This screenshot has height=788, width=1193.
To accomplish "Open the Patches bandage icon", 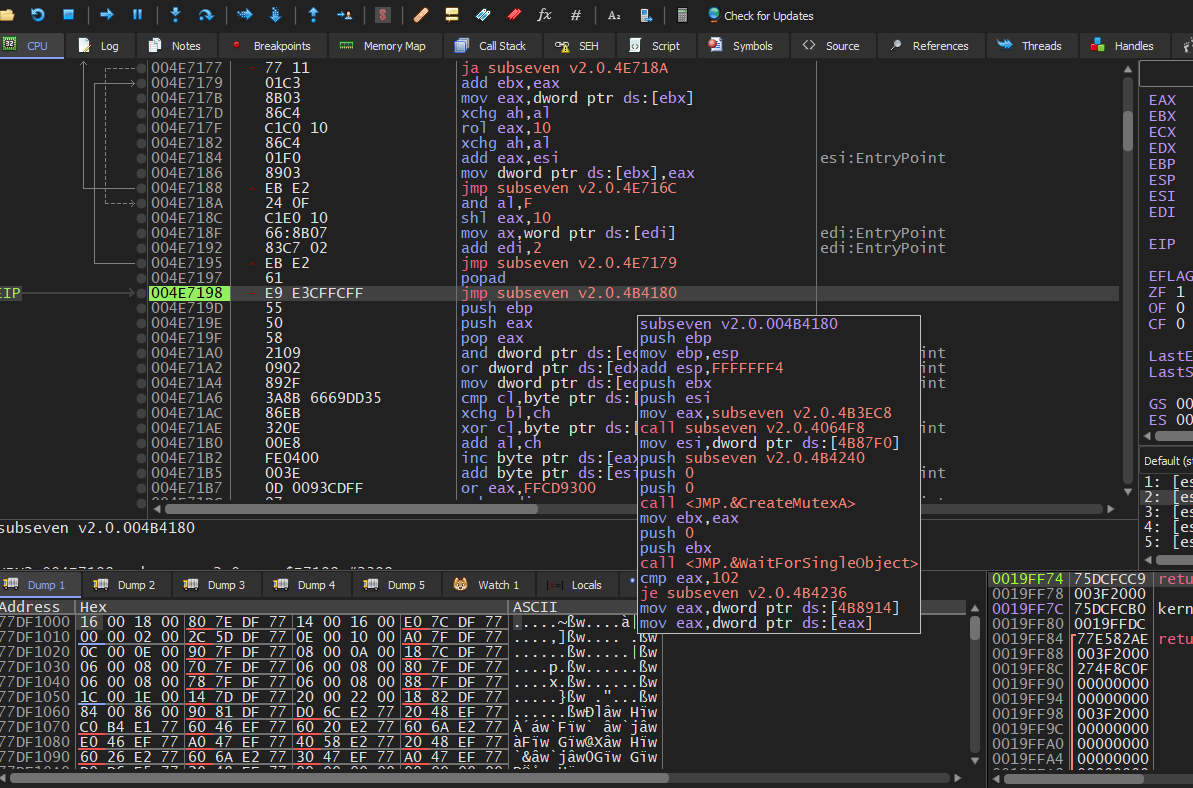I will point(421,15).
